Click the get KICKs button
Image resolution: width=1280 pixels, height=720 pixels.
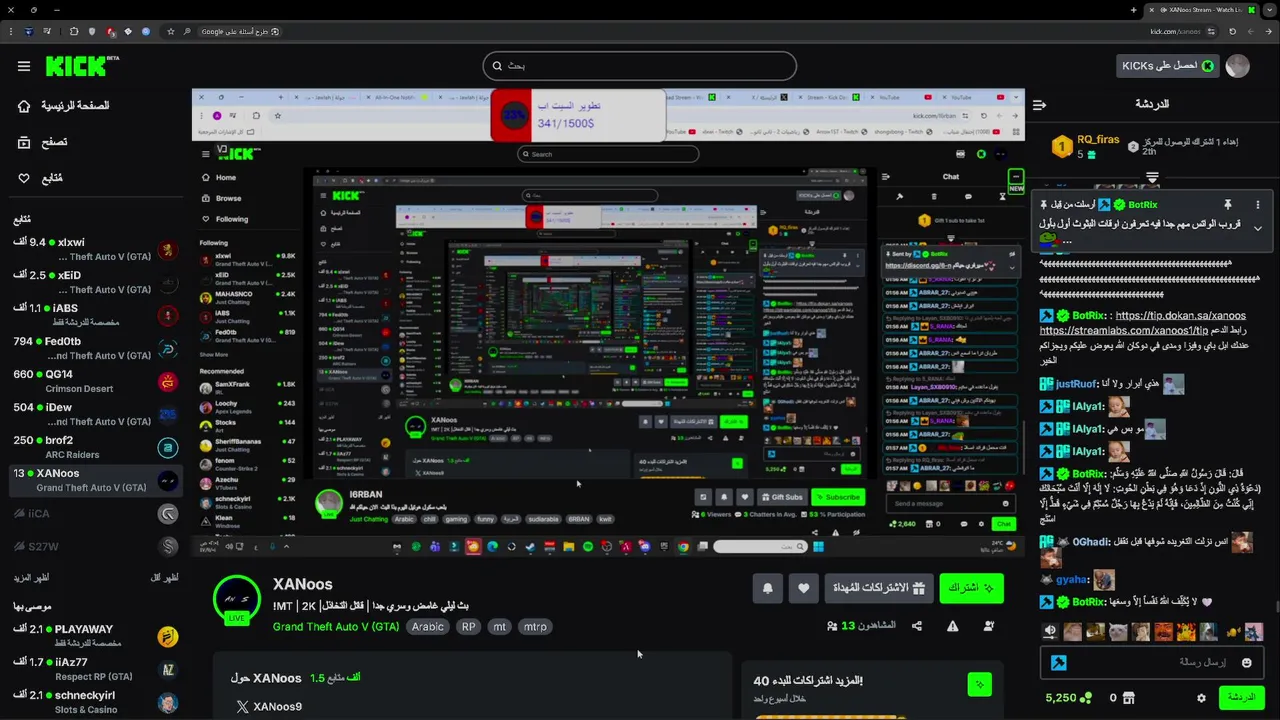(1168, 66)
